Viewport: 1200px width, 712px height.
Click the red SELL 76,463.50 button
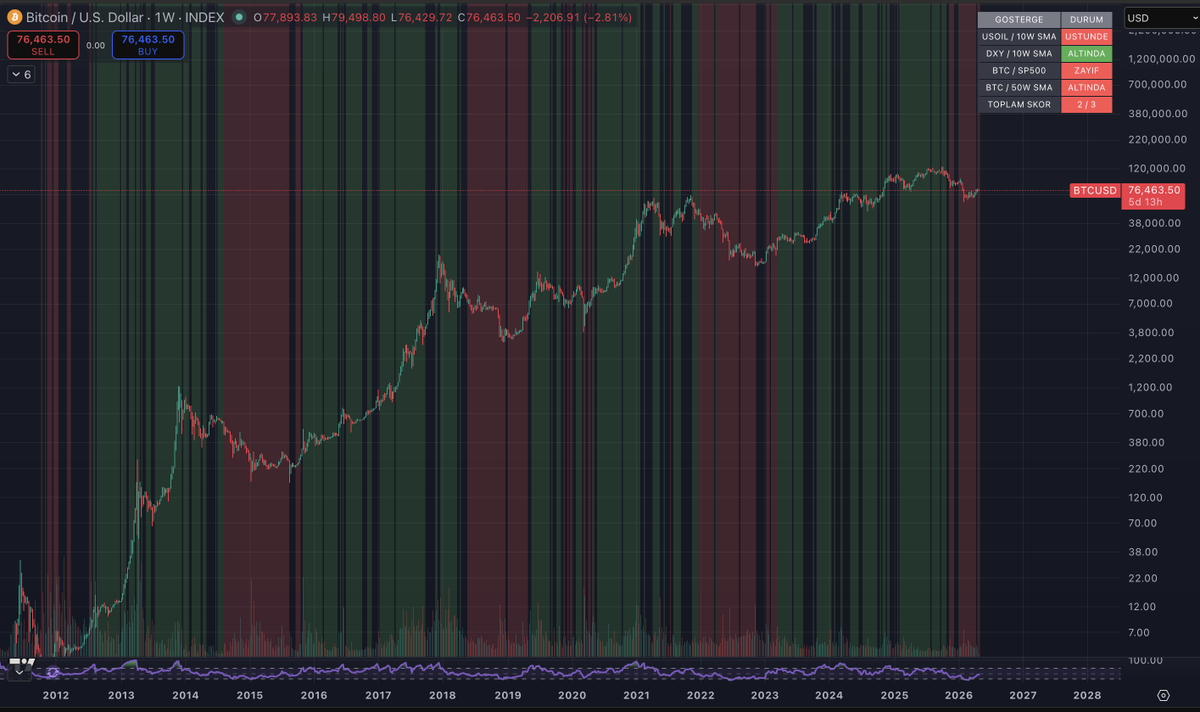pyautogui.click(x=41, y=44)
